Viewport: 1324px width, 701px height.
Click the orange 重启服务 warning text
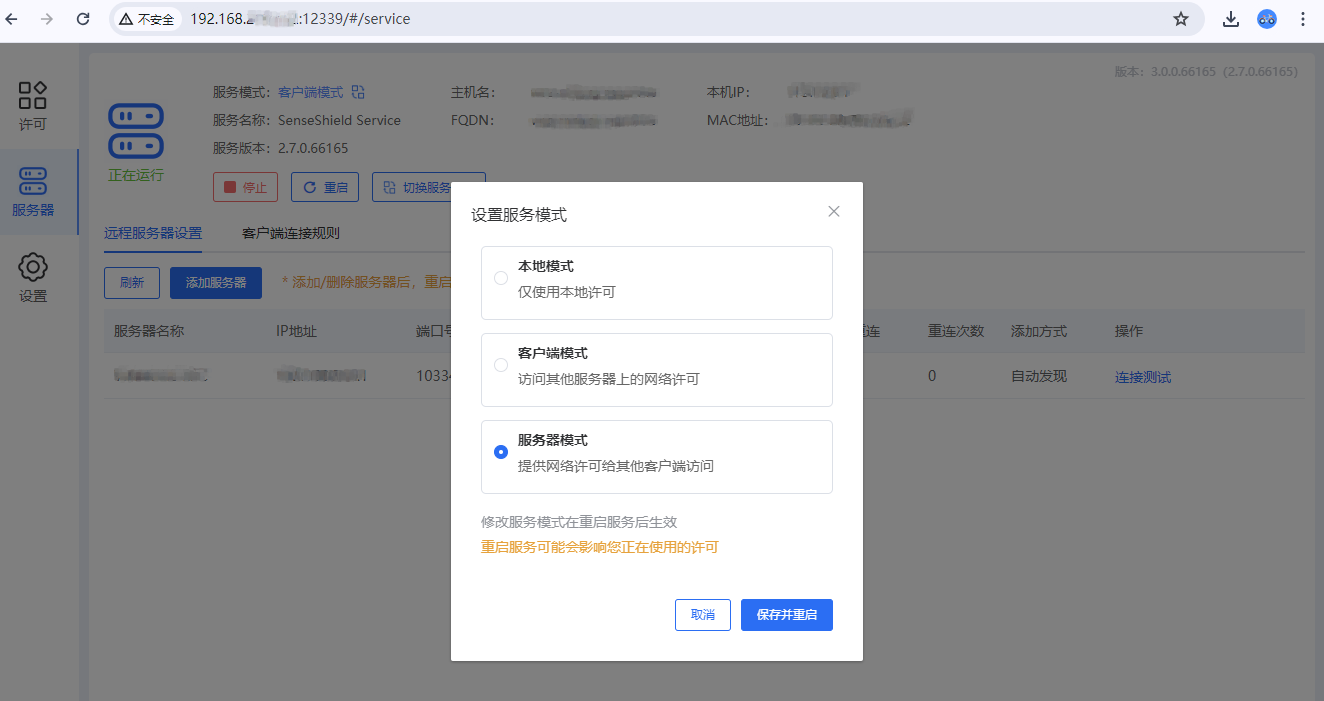point(600,548)
